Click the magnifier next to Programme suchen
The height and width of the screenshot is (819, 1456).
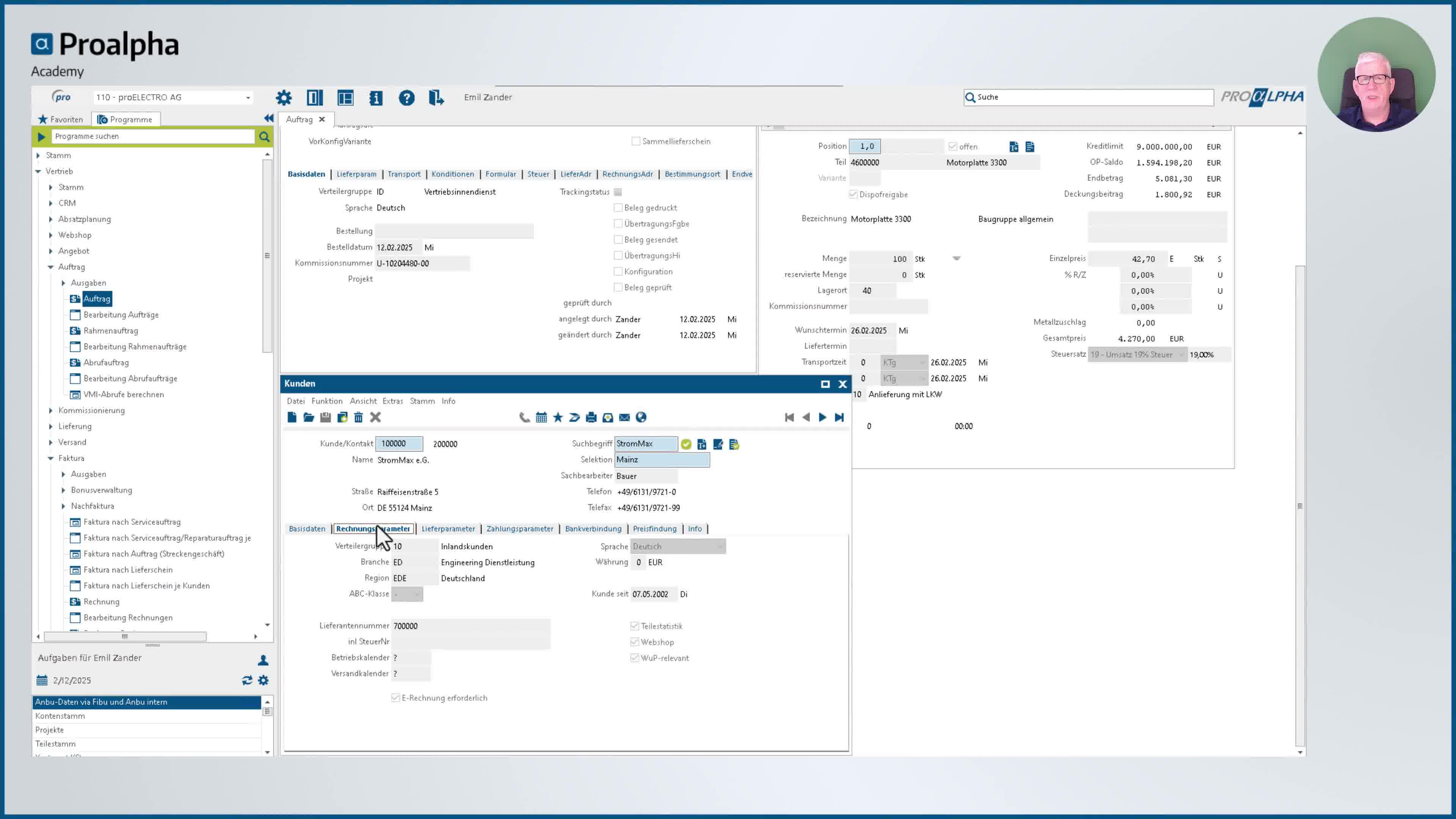264,136
